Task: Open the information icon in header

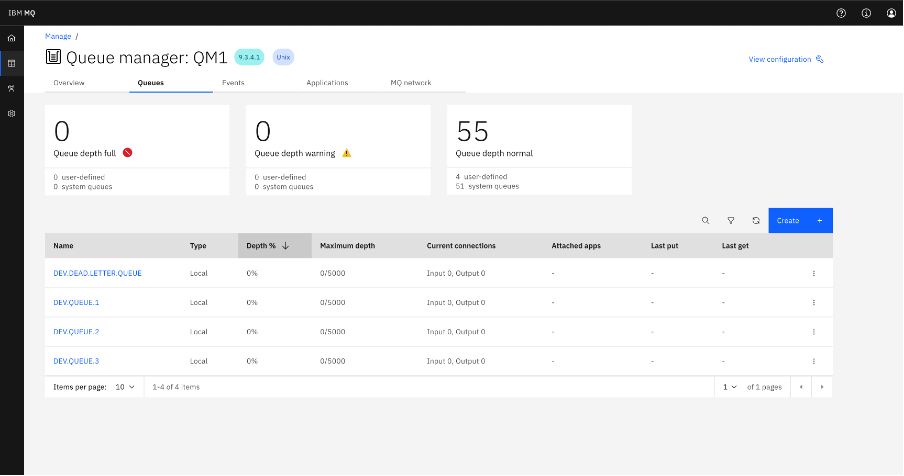Action: click(866, 13)
